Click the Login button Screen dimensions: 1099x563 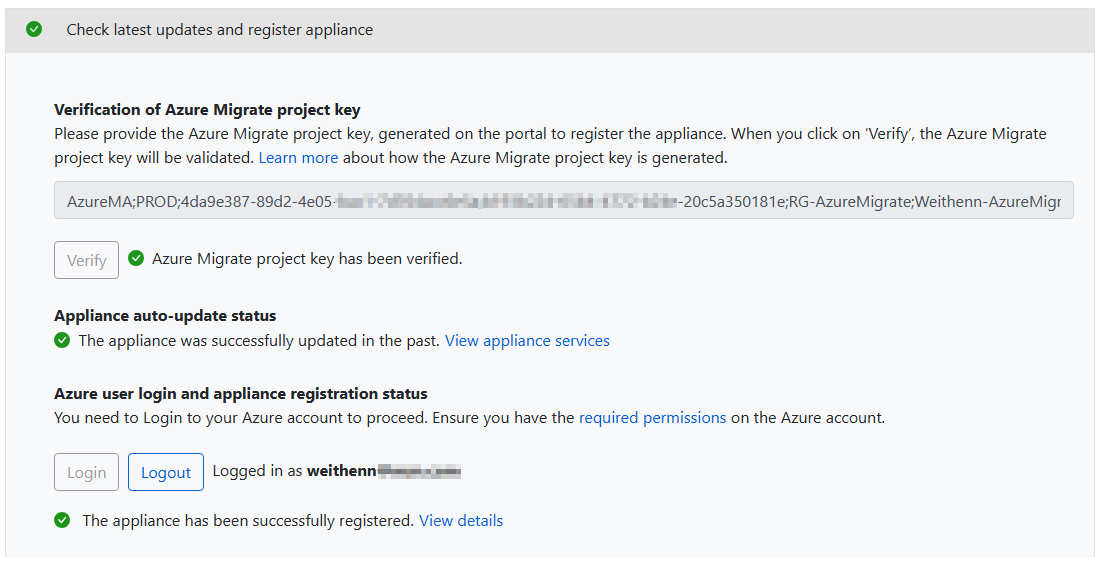pos(86,473)
